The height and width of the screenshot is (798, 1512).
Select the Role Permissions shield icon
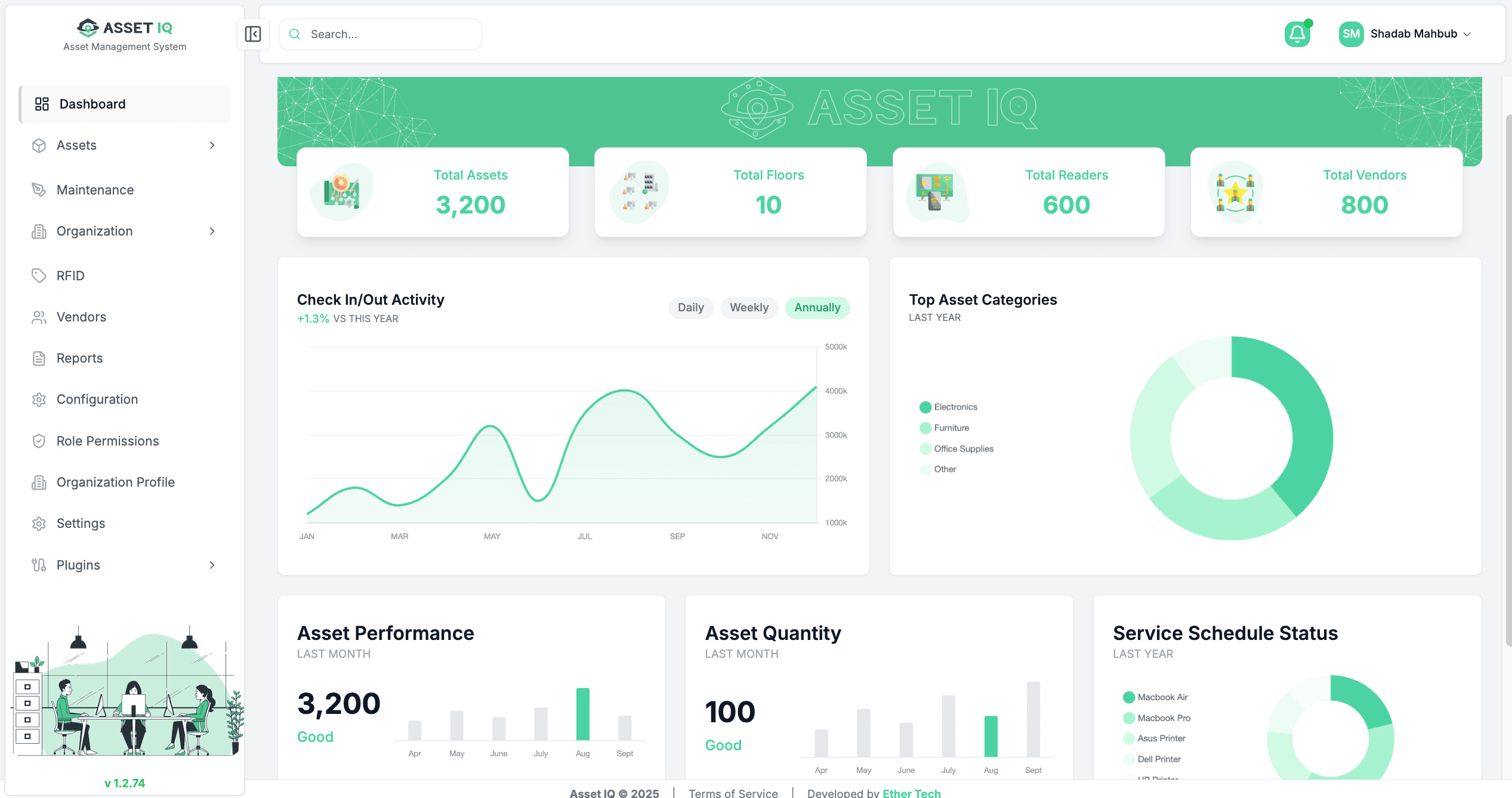(x=39, y=440)
